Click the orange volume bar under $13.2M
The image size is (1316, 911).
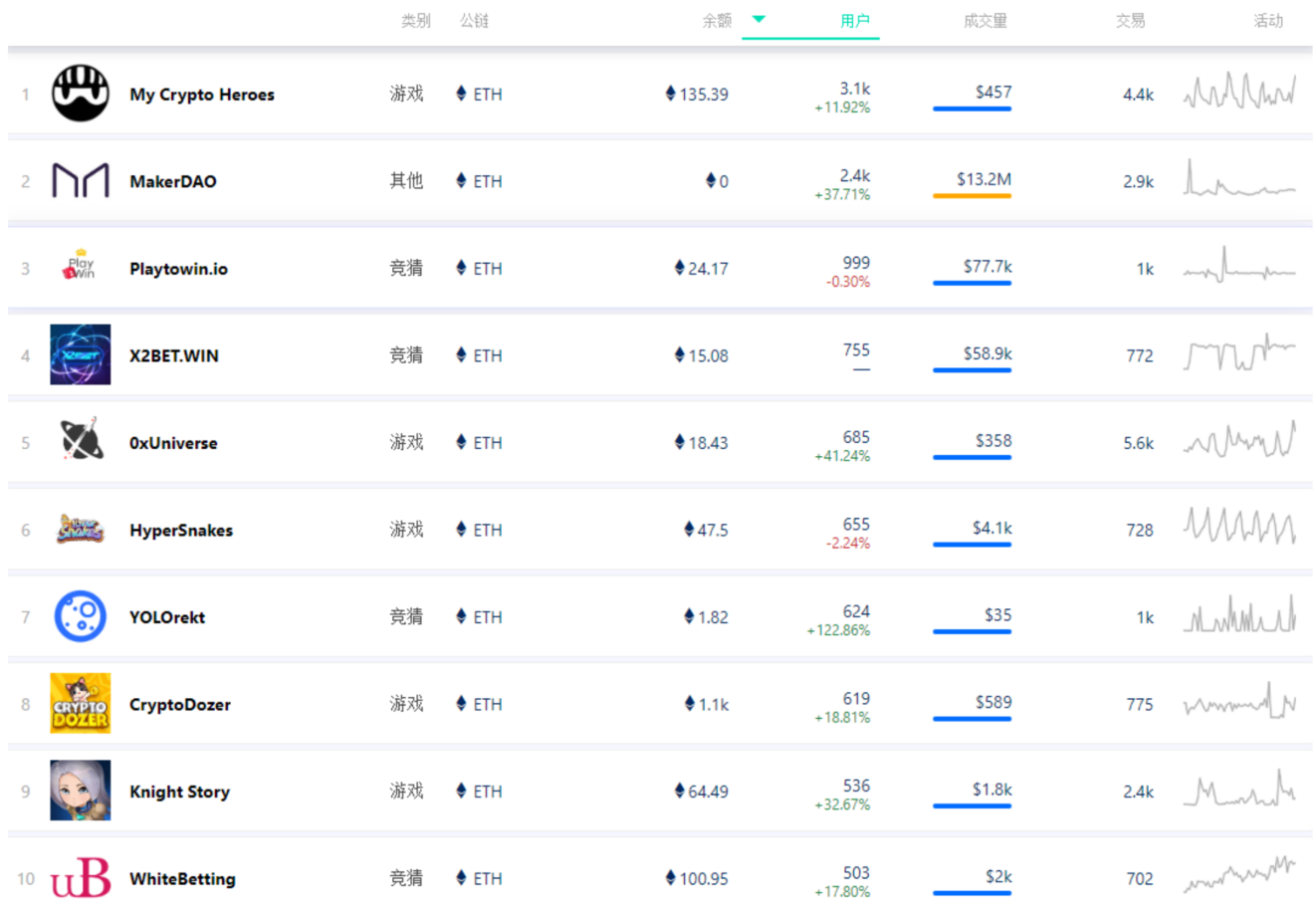click(972, 196)
